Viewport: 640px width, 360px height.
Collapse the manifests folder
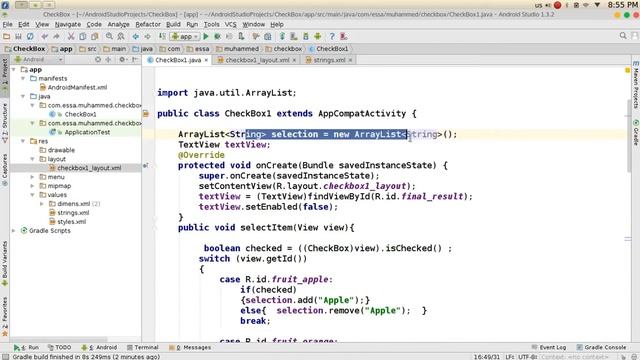(x=23, y=78)
